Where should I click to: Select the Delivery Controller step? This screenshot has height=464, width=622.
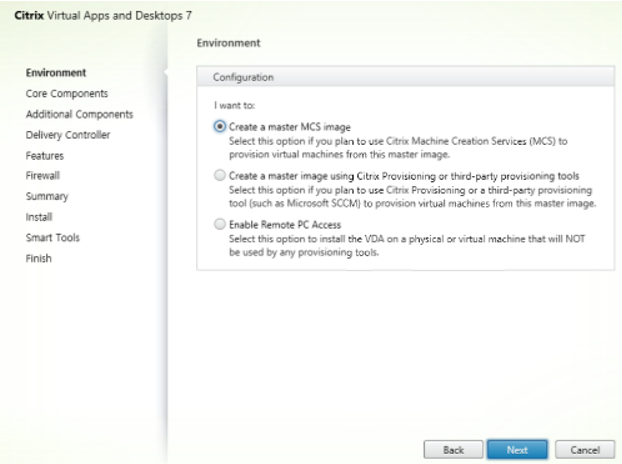click(68, 135)
